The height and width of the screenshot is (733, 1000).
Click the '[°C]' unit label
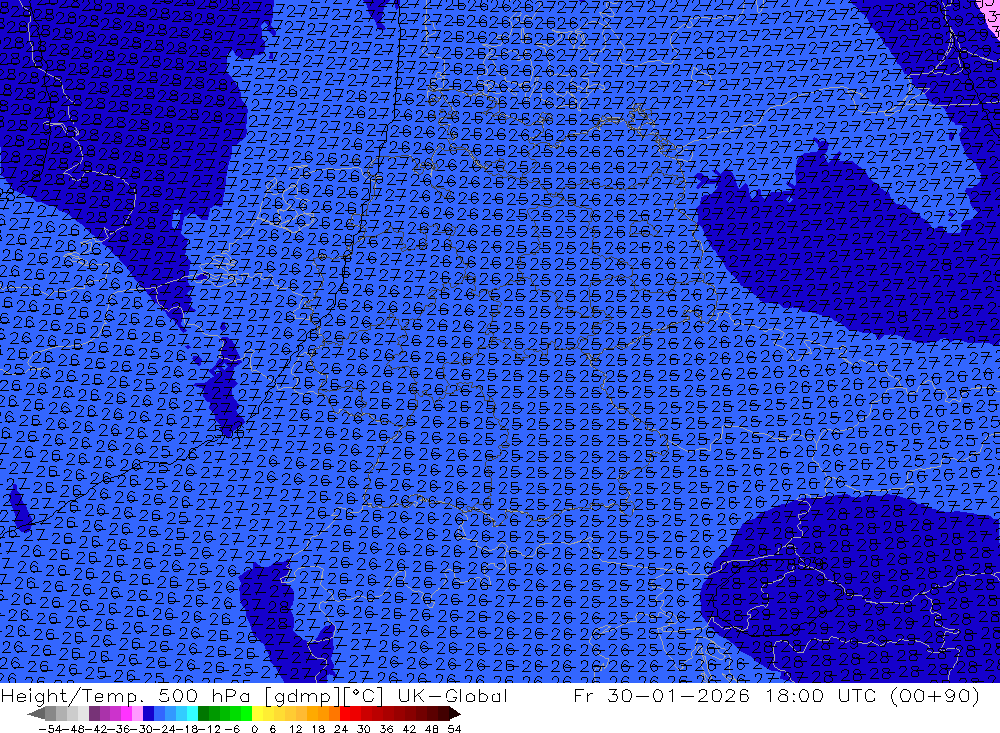click(x=363, y=696)
